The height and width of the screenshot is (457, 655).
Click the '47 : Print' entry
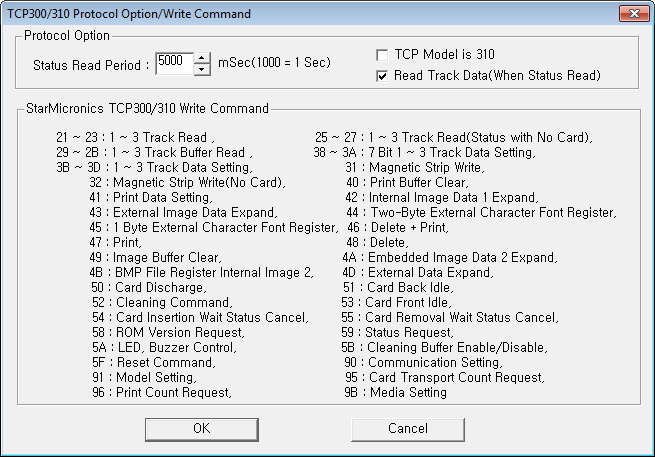115,243
